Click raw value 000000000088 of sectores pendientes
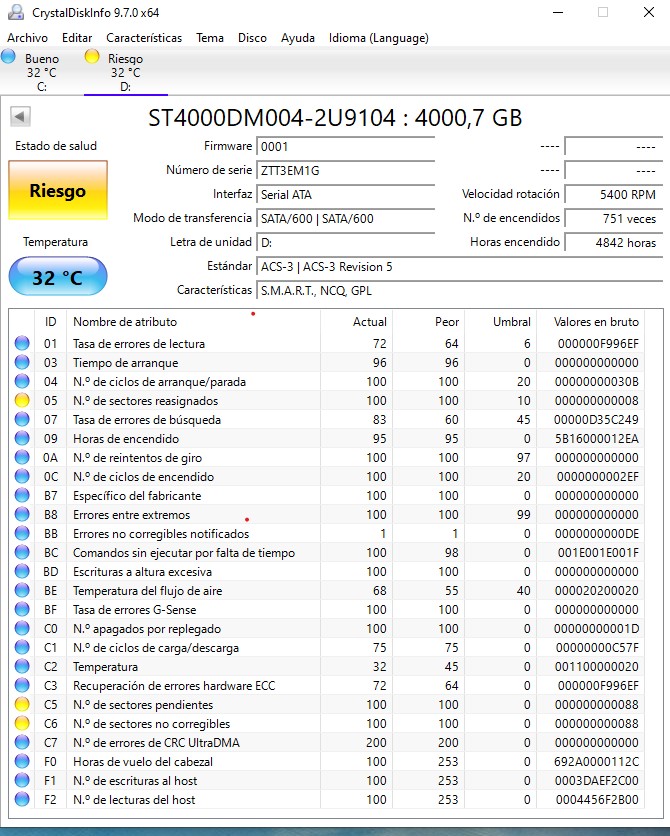Screen dimensions: 670x836 tap(596, 705)
